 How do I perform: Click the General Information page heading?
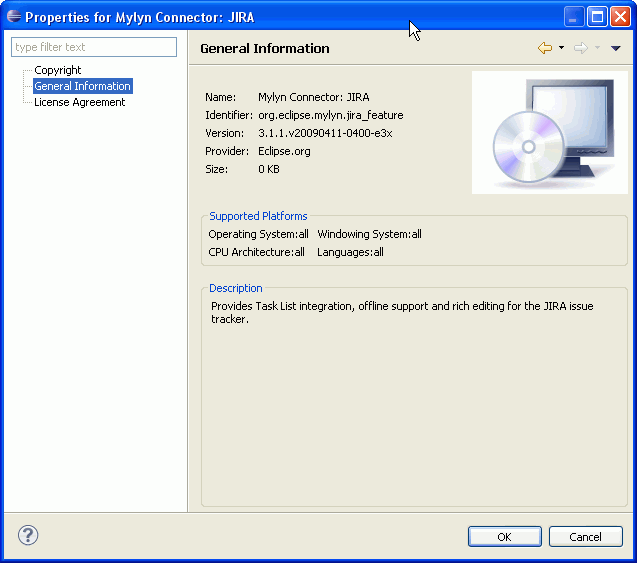point(265,48)
